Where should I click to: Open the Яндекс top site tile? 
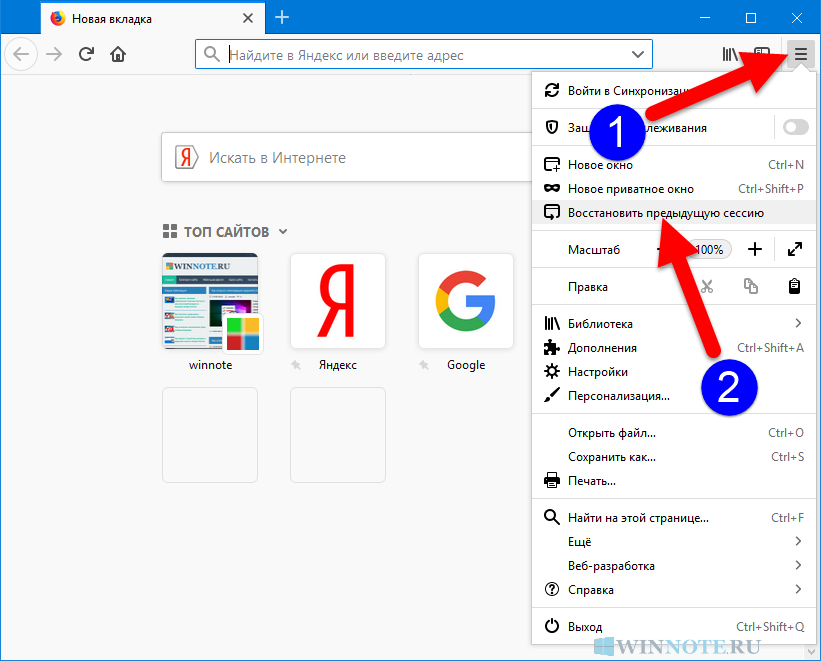coord(338,301)
